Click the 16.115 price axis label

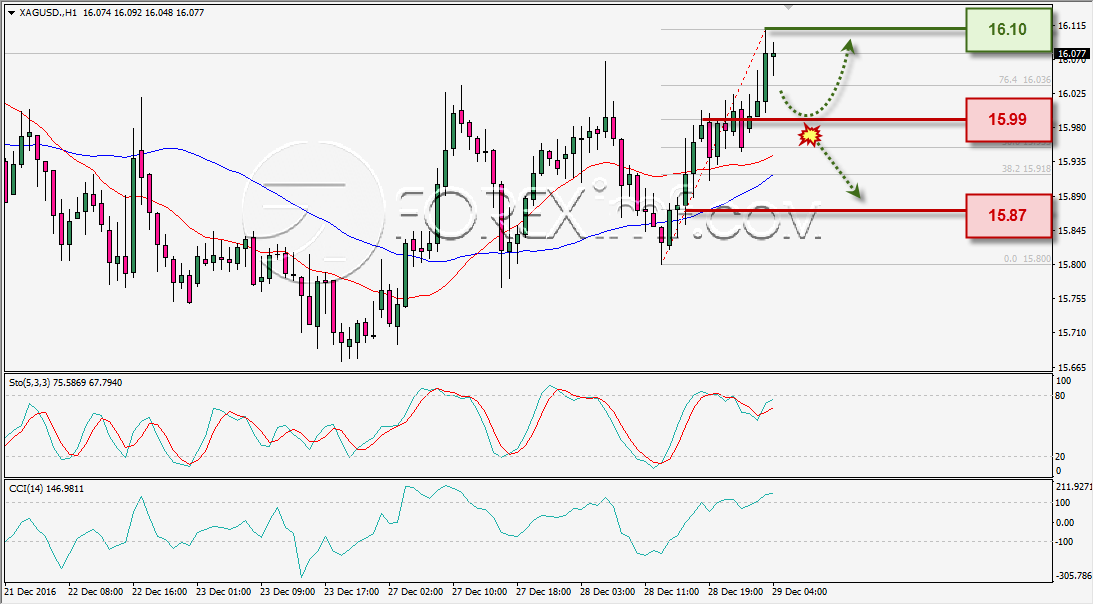(1071, 25)
